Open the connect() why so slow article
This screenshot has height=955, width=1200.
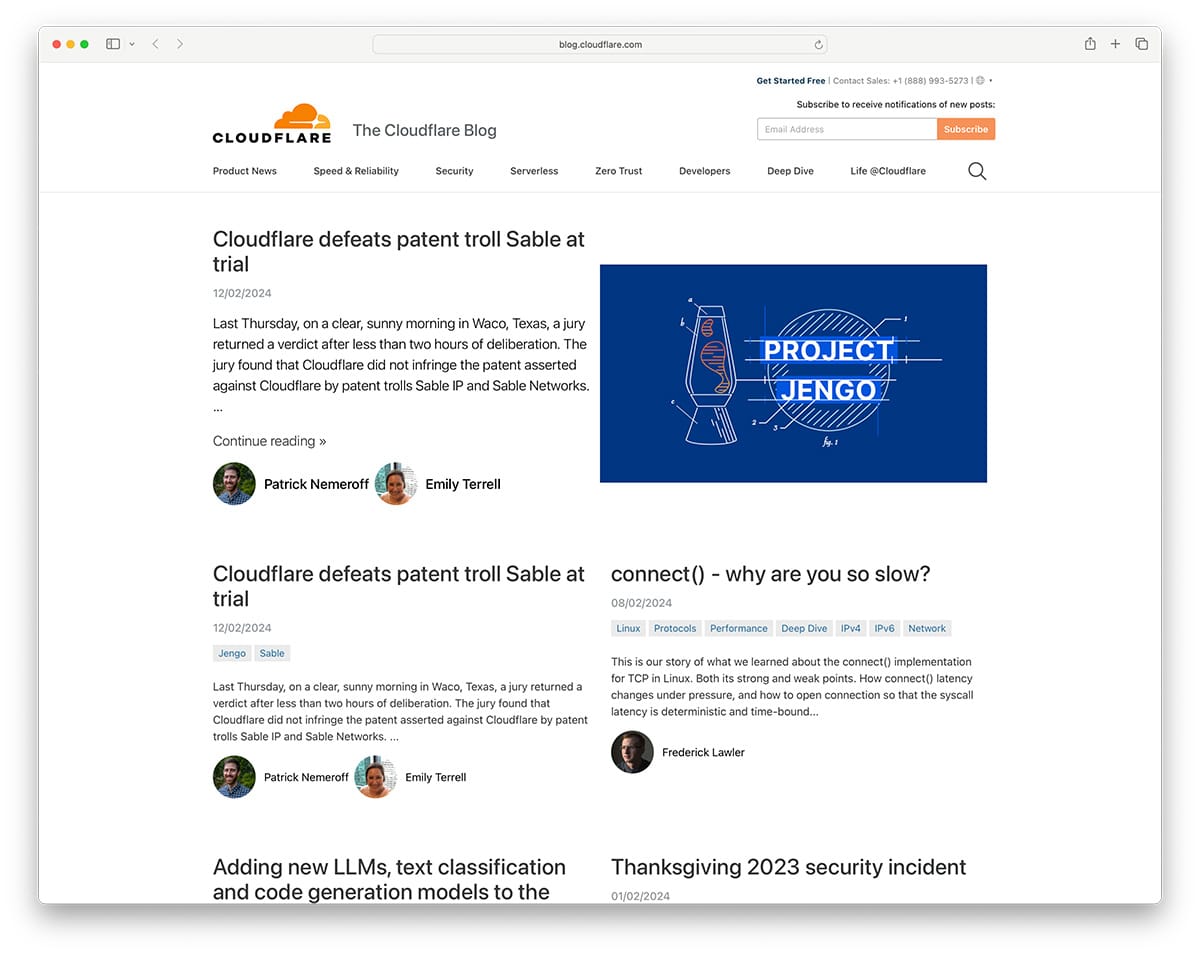tap(770, 574)
